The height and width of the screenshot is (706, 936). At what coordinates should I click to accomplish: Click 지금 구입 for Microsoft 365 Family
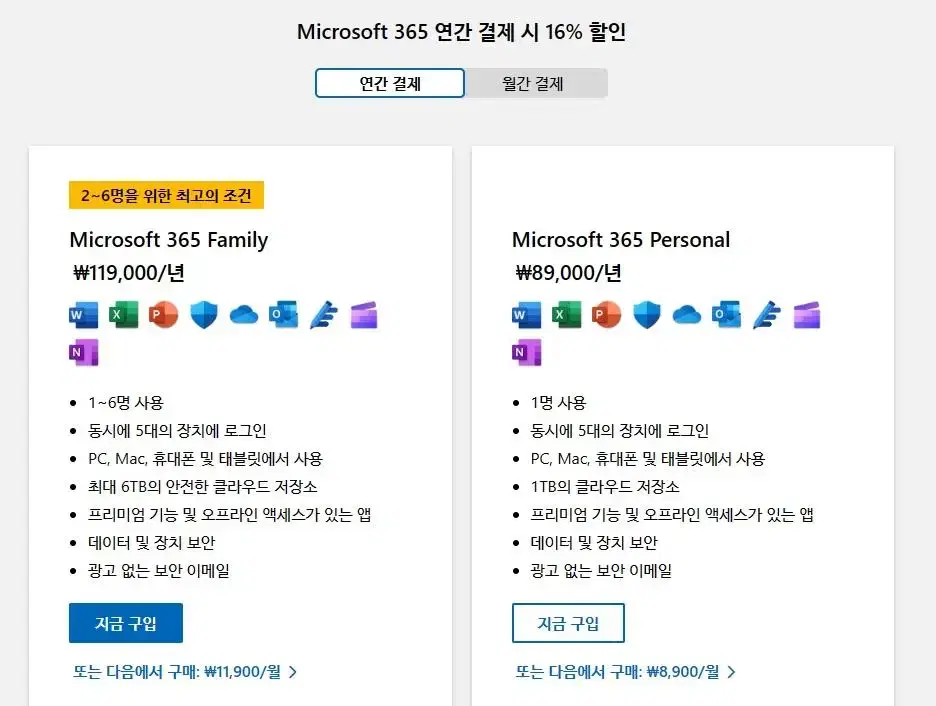point(126,623)
